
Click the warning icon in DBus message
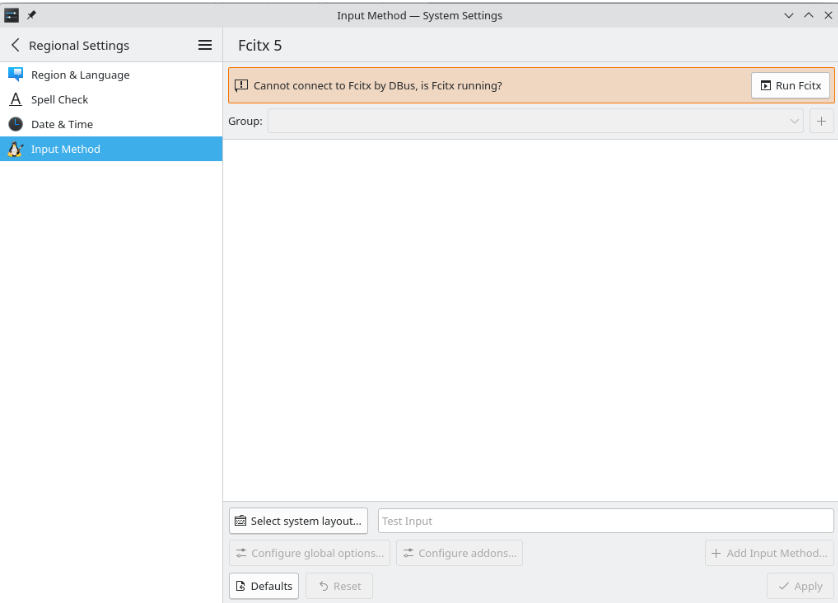[x=242, y=86]
